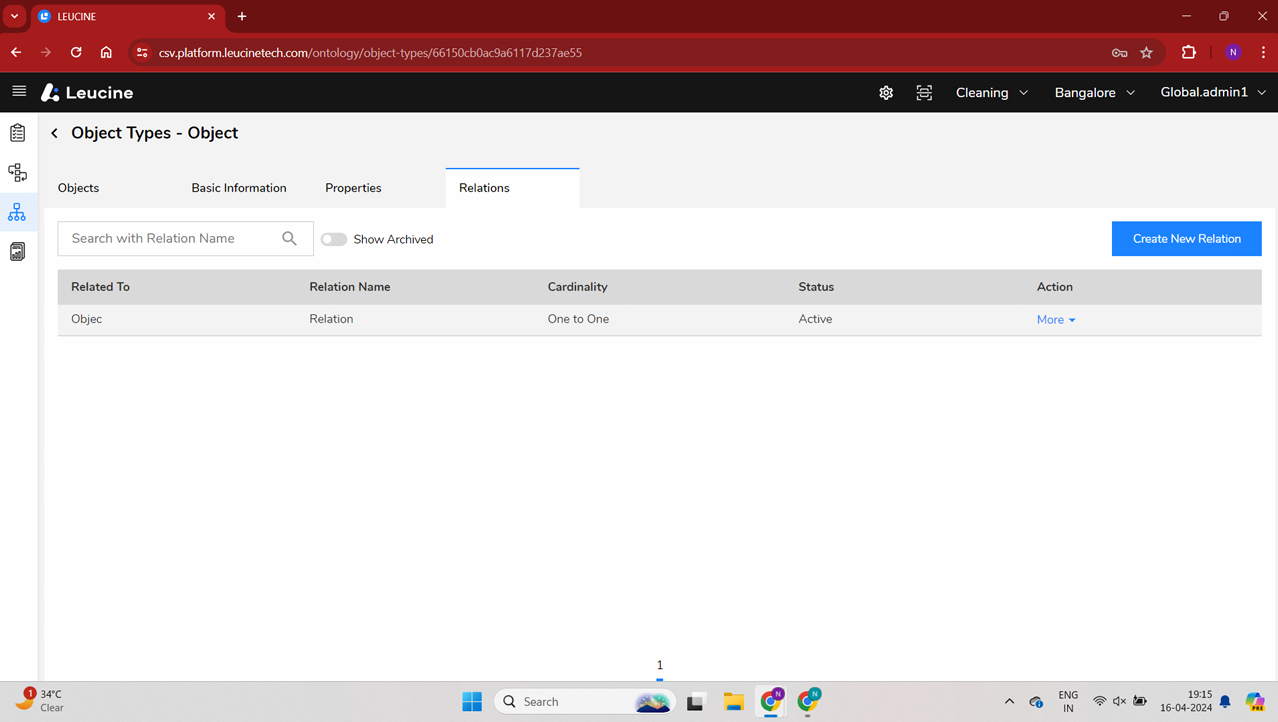Screen dimensions: 1278x722
Task: Expand the Global.admin1 user menu
Action: 1212,92
